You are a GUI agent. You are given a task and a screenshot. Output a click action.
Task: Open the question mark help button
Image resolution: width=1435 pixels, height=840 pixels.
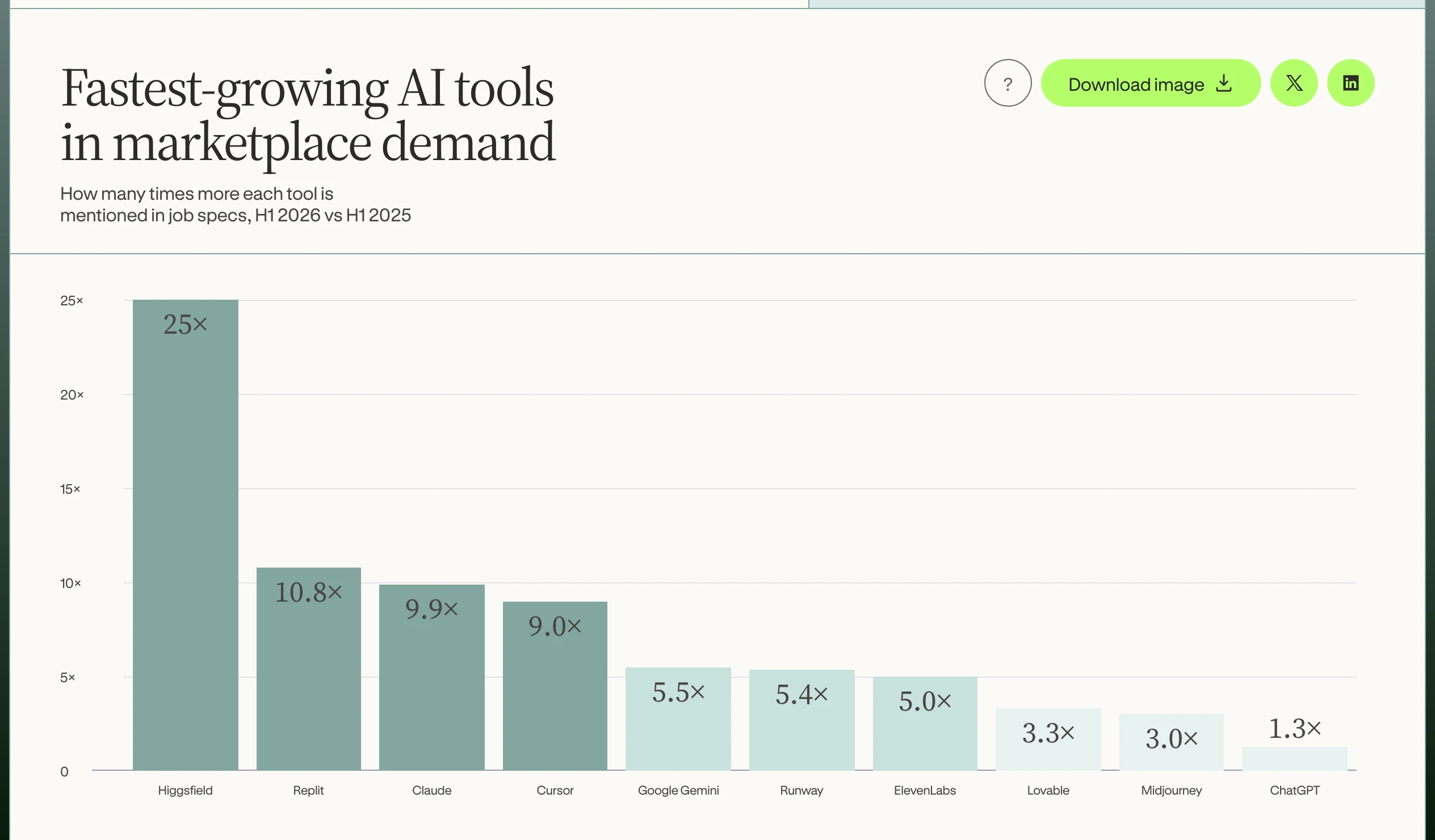pyautogui.click(x=1008, y=83)
